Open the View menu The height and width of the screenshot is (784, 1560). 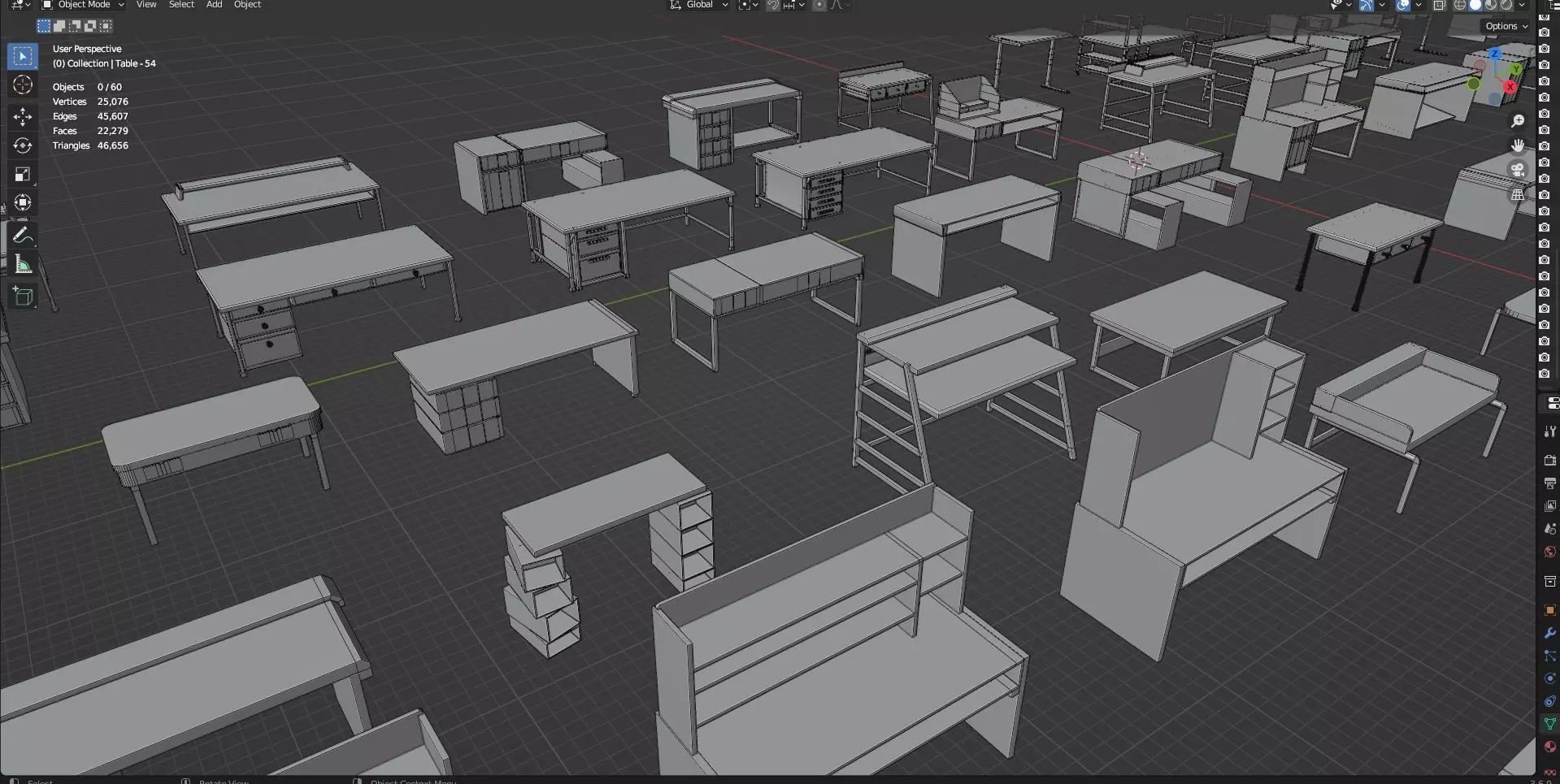[146, 5]
